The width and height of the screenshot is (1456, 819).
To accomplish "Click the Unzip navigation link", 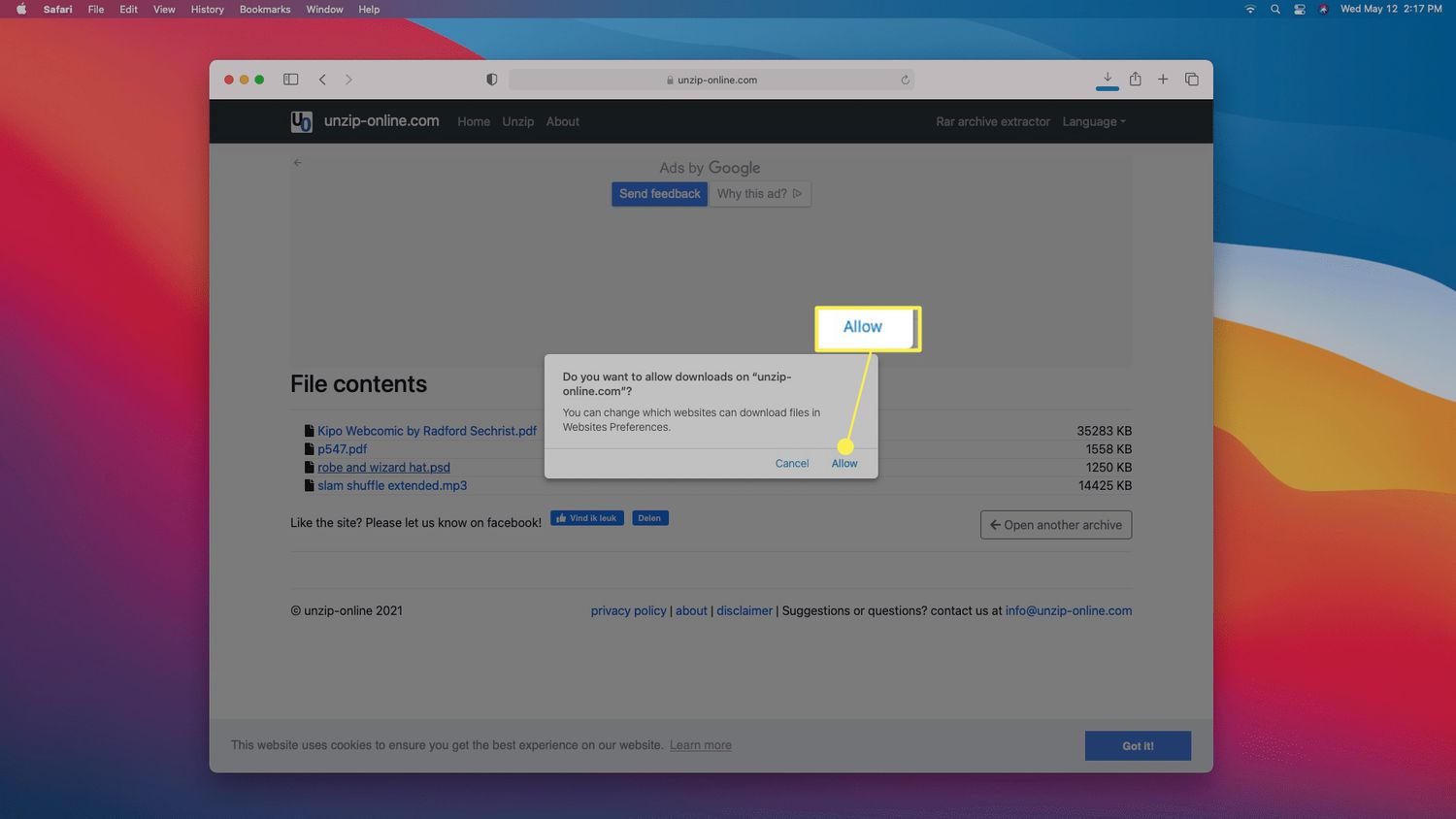I will [517, 121].
